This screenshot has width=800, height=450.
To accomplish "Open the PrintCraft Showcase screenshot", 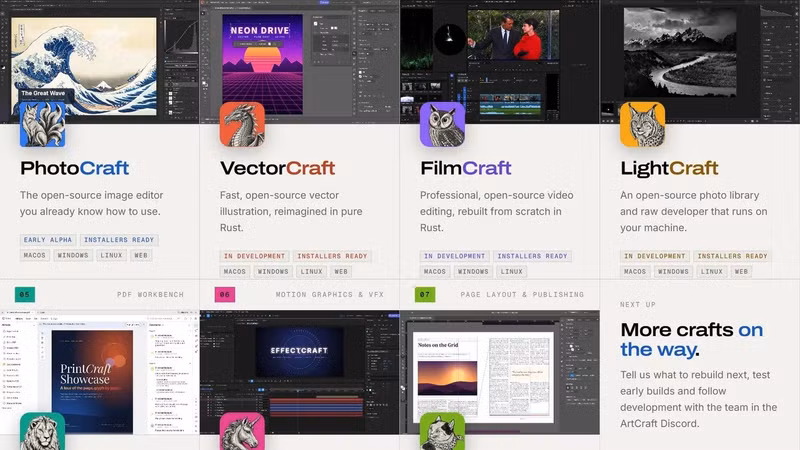I will 99,372.
